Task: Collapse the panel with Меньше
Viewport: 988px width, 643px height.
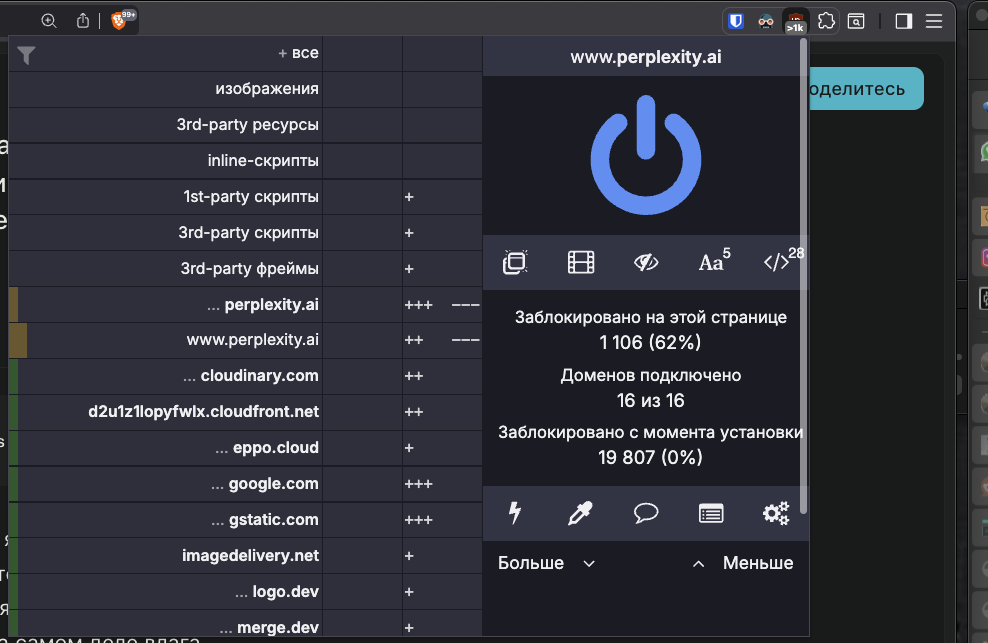Action: coord(743,563)
